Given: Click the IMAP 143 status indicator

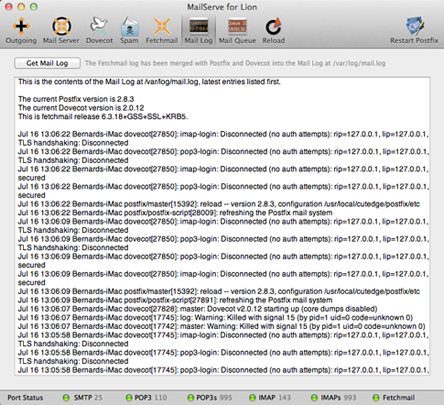Looking at the screenshot, I should coord(270,397).
